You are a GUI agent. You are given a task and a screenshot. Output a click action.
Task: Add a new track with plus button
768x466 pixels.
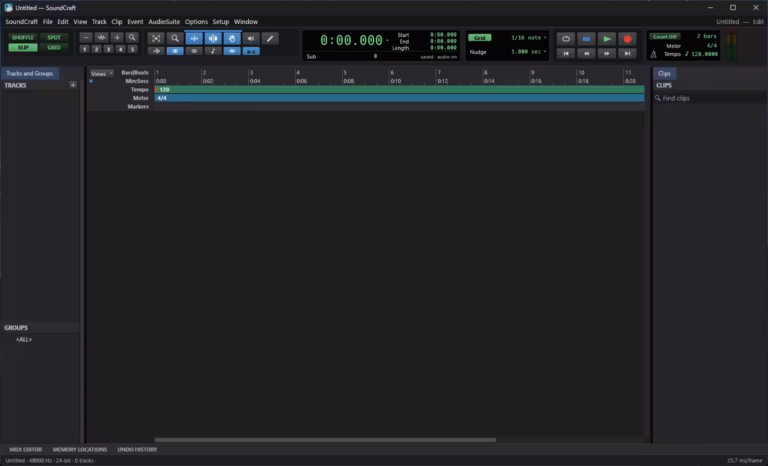pos(73,85)
